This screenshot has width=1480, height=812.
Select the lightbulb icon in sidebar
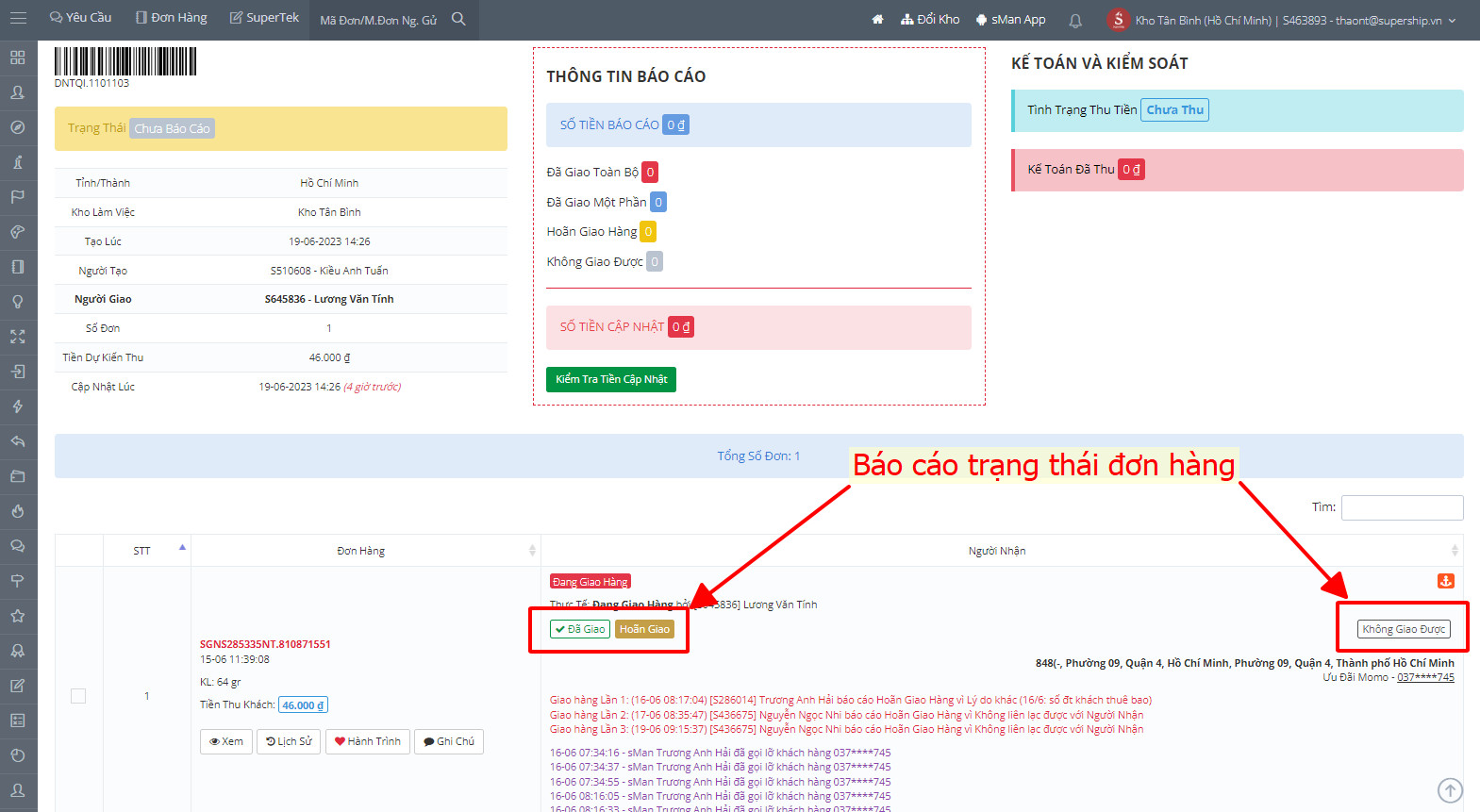pyautogui.click(x=18, y=302)
